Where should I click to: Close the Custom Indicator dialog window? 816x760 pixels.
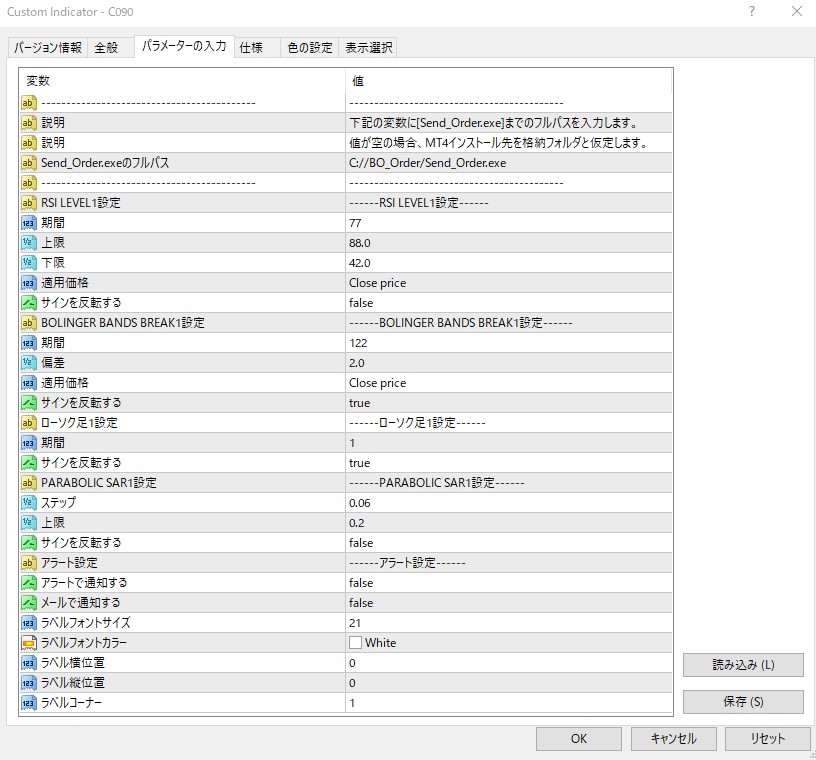(797, 11)
